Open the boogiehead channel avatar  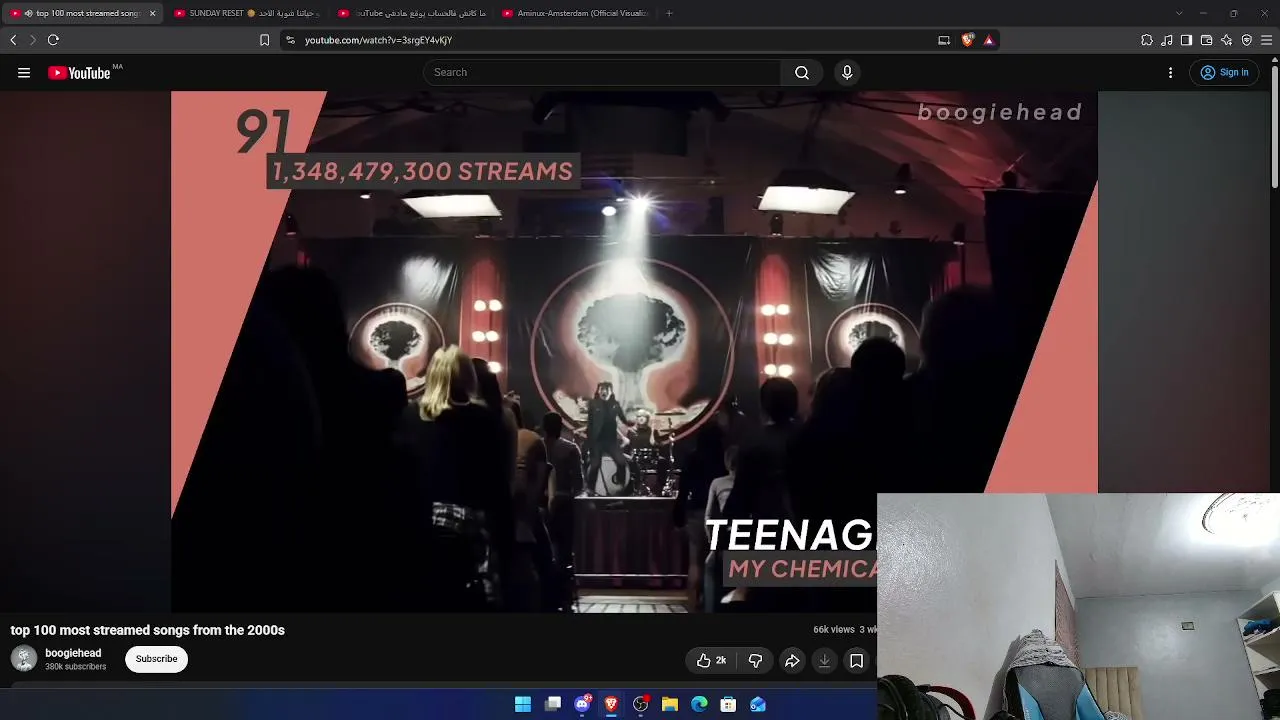tap(24, 658)
